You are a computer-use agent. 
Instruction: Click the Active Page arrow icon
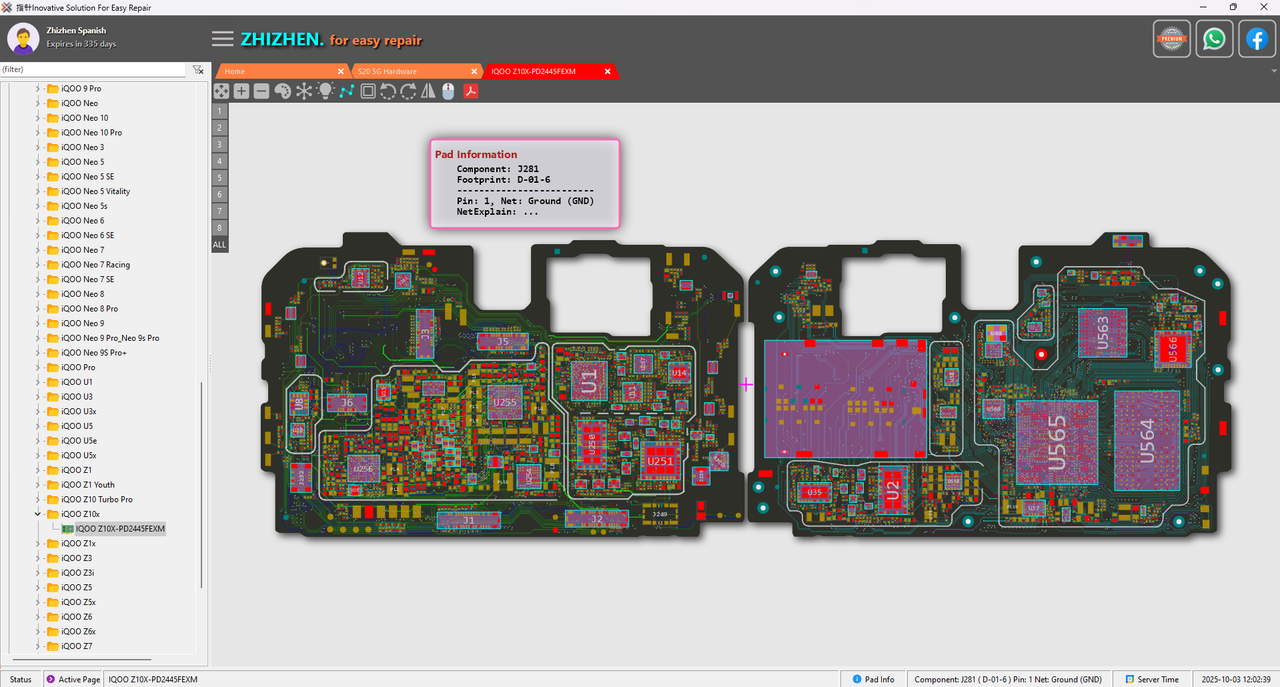click(51, 679)
